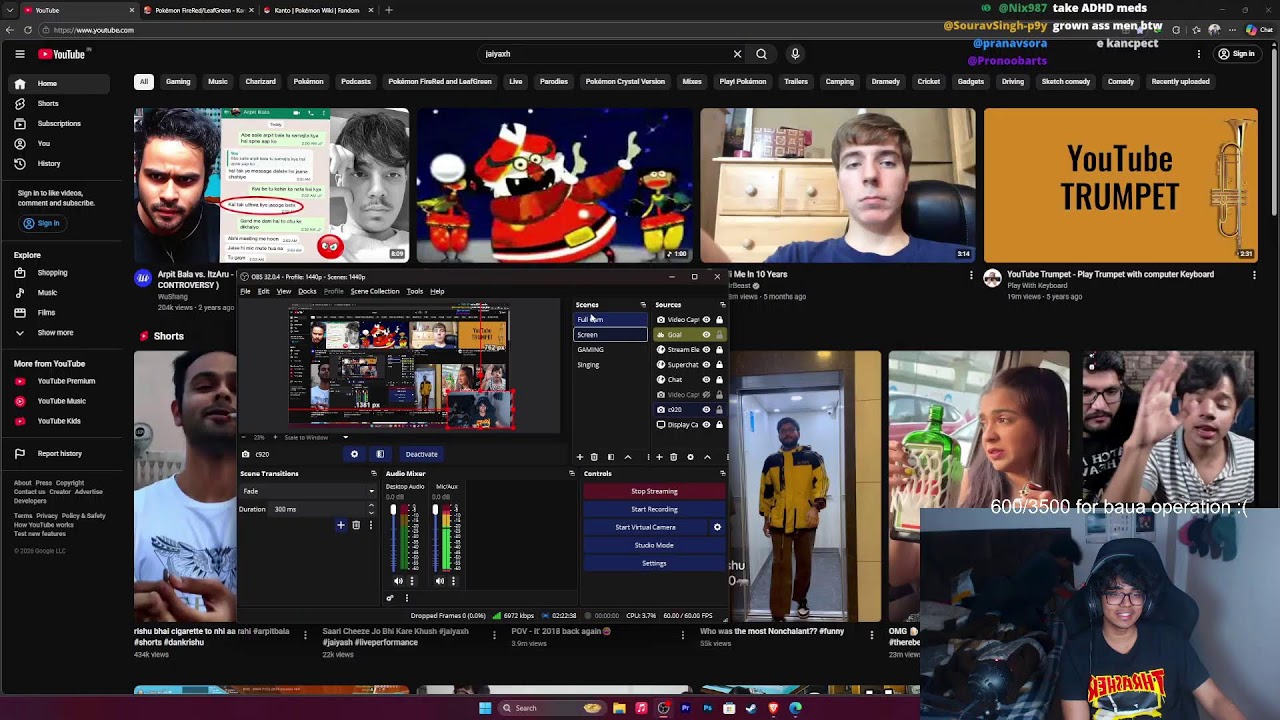Enable Studio Mode in OBS
The height and width of the screenshot is (720, 1280).
(x=654, y=545)
